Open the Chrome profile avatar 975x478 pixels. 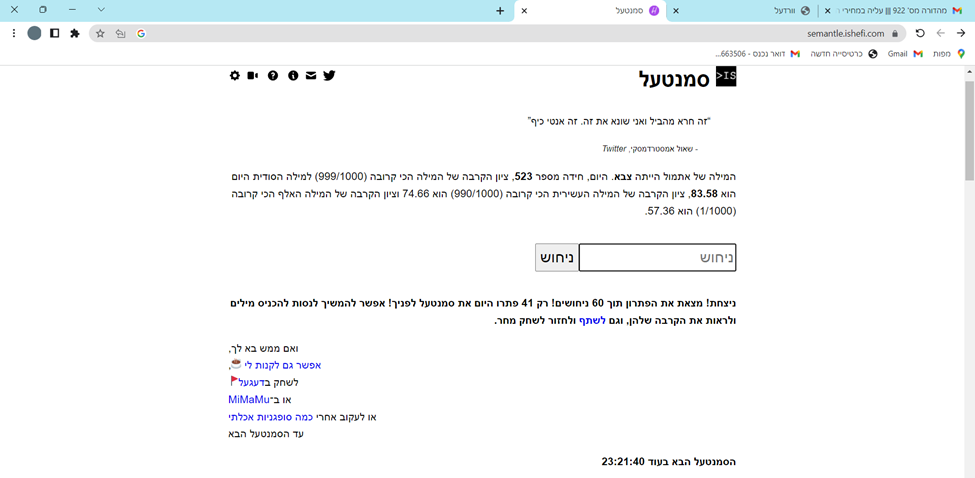pyautogui.click(x=34, y=33)
